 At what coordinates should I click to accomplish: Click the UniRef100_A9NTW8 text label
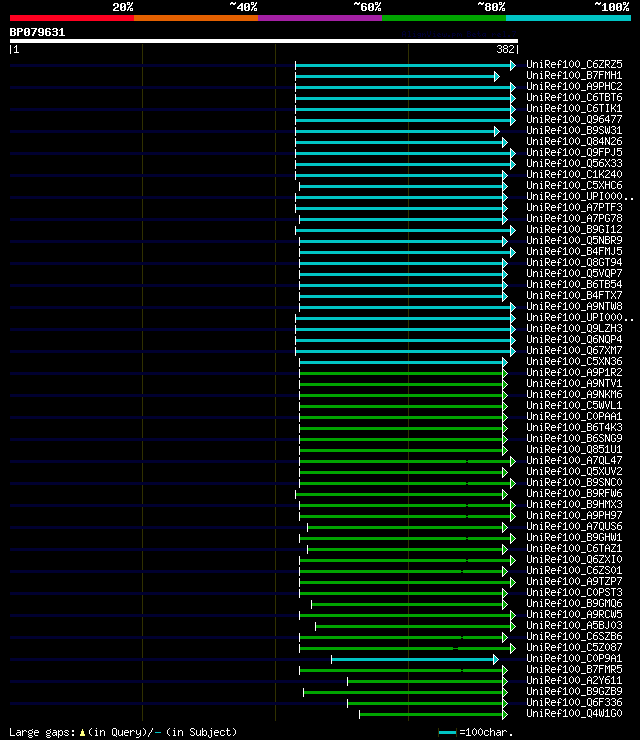coord(574,306)
